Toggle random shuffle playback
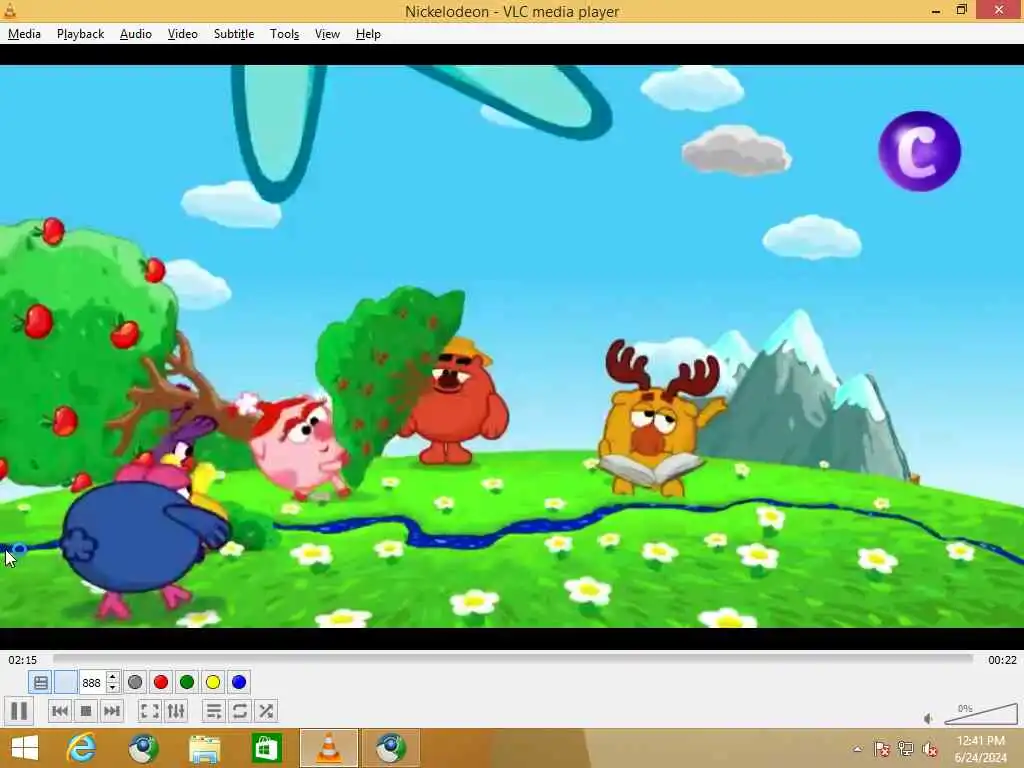 tap(266, 711)
